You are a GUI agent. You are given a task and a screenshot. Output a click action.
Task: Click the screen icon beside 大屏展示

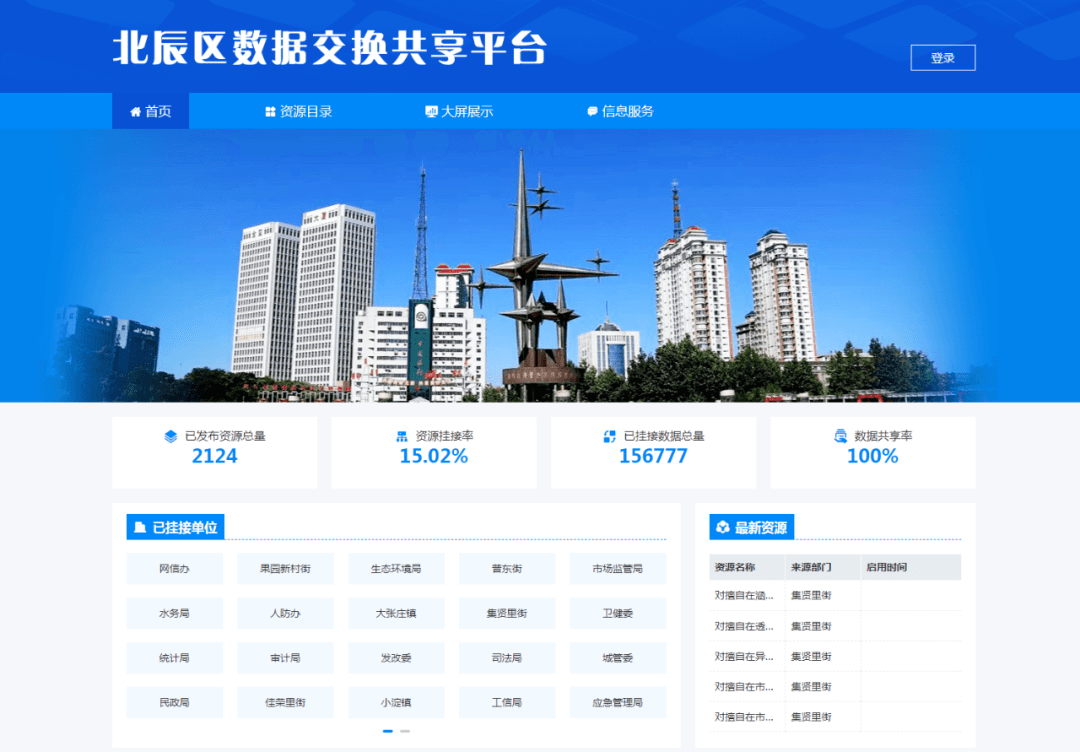pos(431,112)
